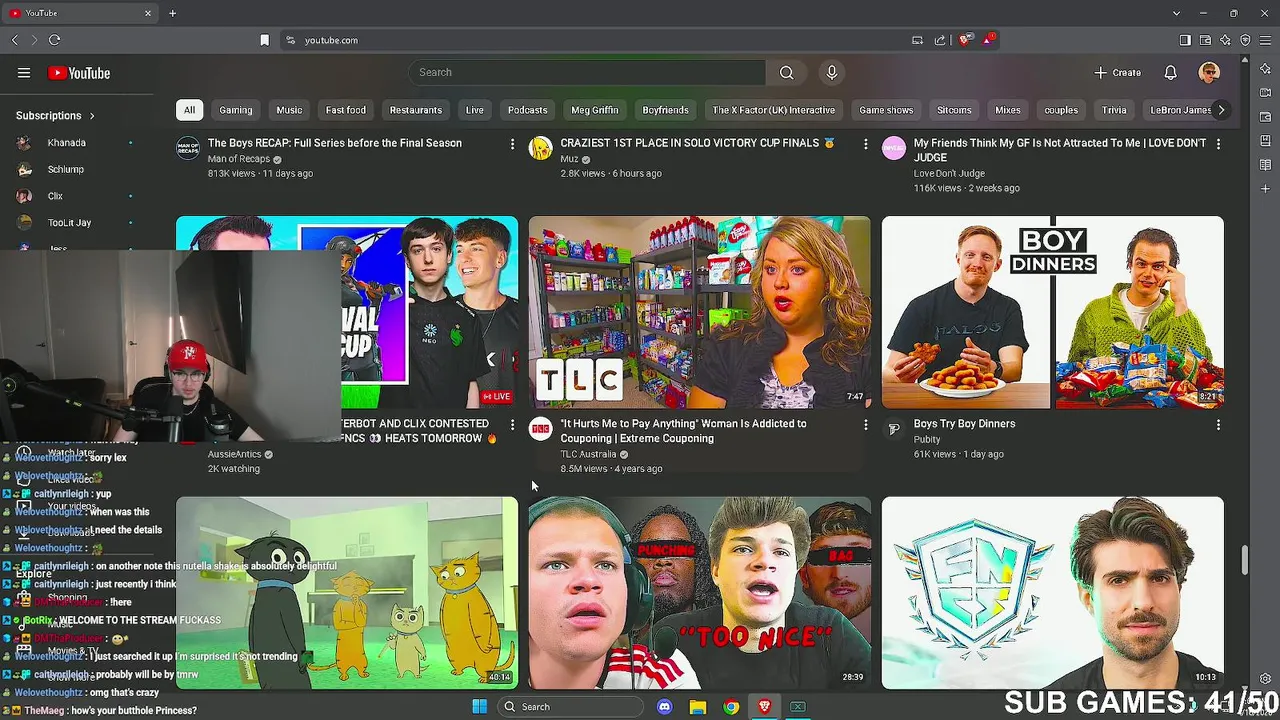Open the TLC couponing video thumbnail
The width and height of the screenshot is (1280, 720).
pos(699,312)
